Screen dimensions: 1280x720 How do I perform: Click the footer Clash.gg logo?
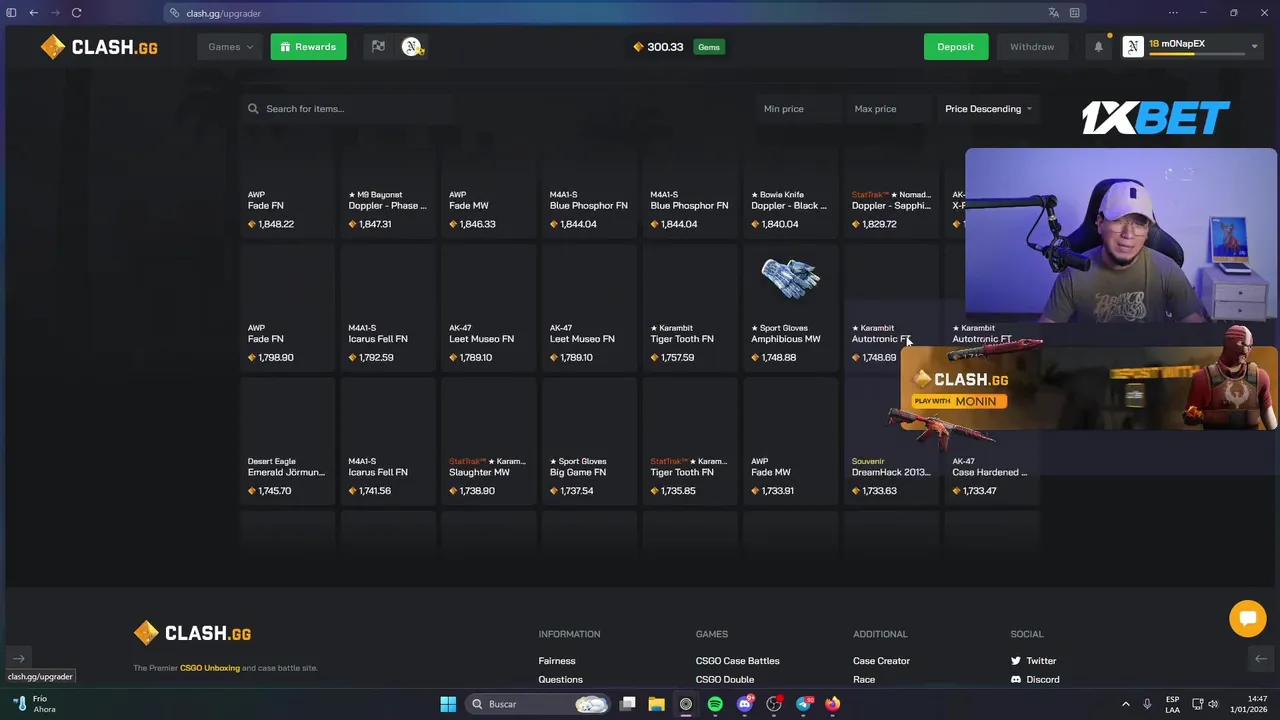pos(193,633)
